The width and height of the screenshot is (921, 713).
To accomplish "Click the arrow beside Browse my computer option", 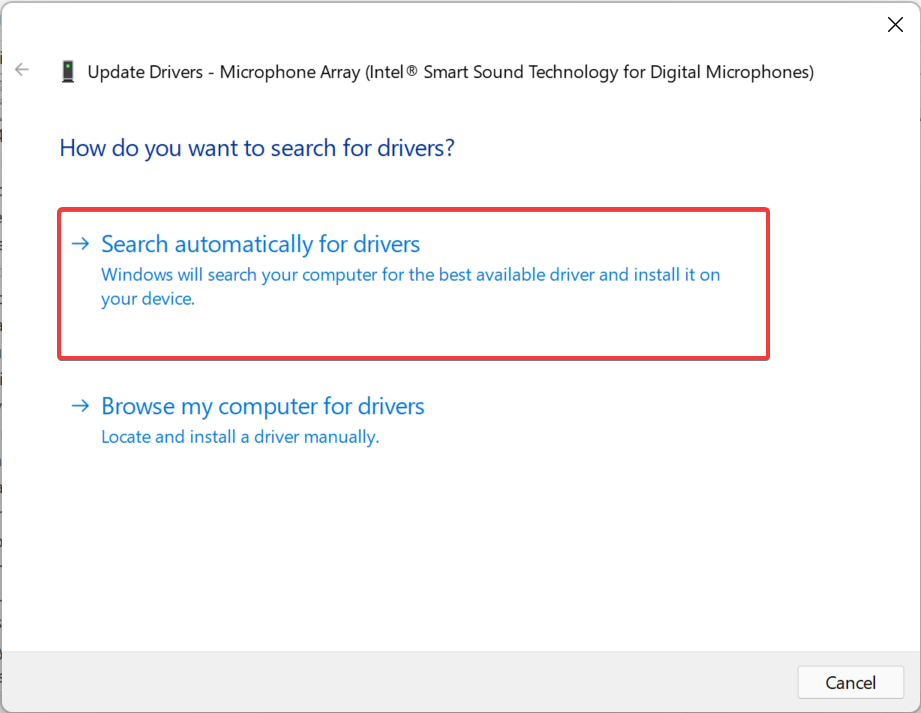I will pyautogui.click(x=80, y=406).
